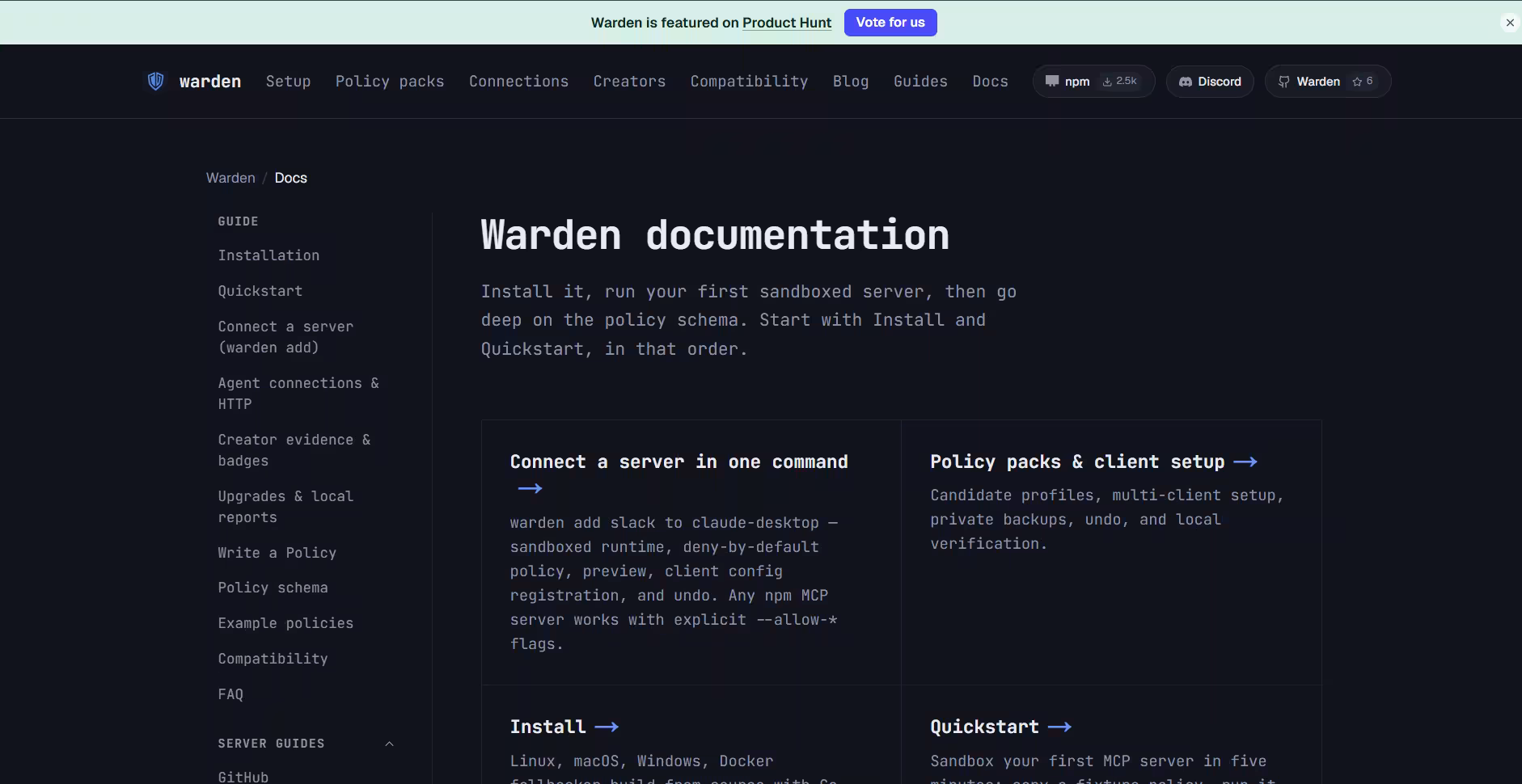Open Upgrades & local reports page
This screenshot has width=1522, height=784.
coord(285,507)
